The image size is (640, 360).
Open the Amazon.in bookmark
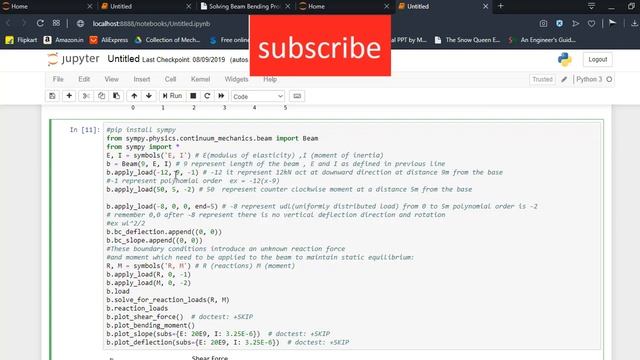click(x=64, y=40)
